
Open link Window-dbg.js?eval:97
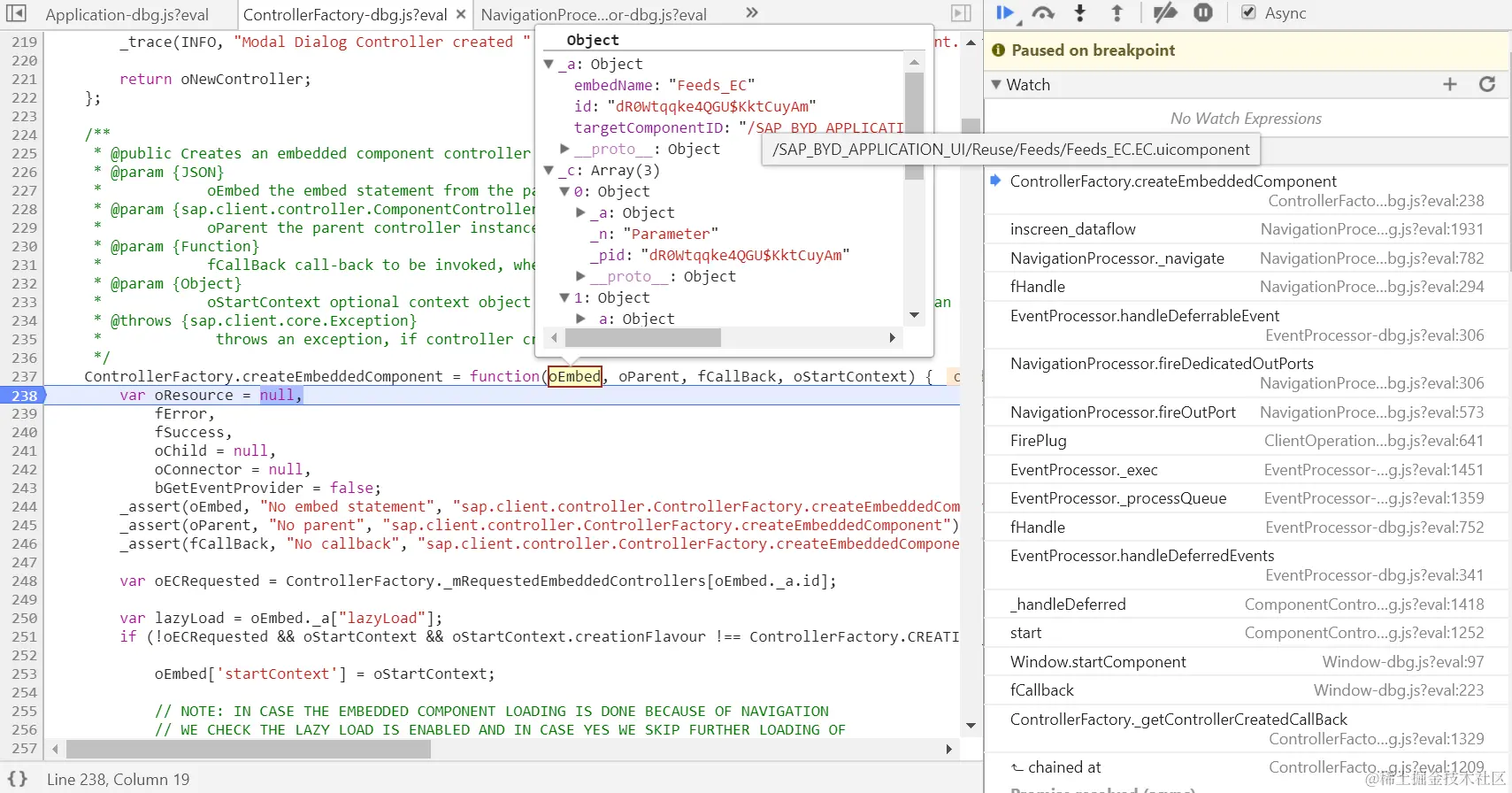point(1402,662)
